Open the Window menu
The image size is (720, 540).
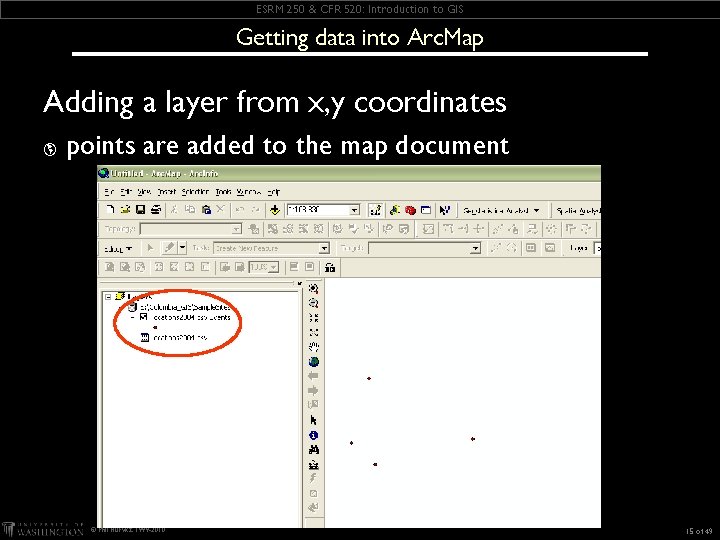point(249,191)
